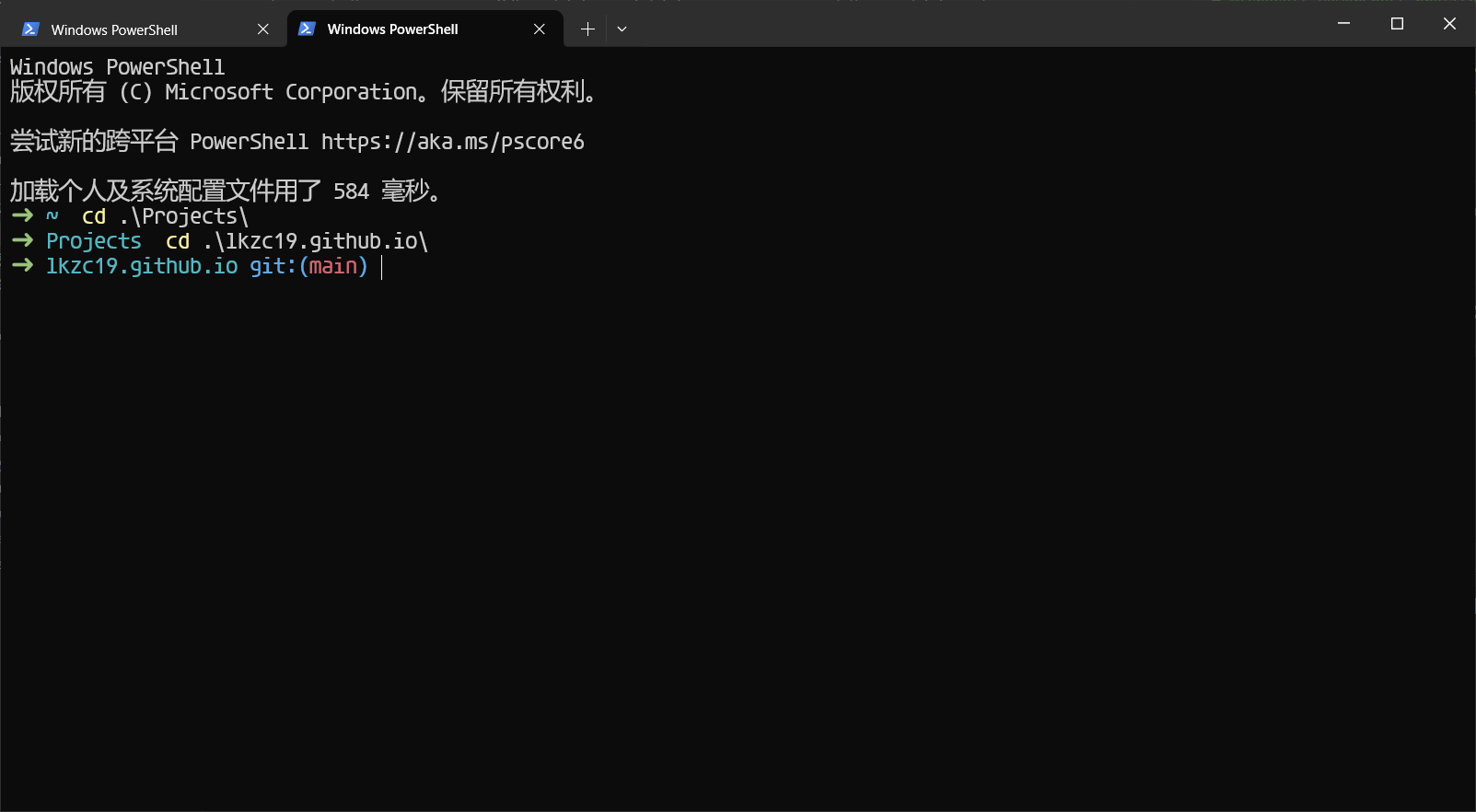
Task: Click the https://aka.ms/pscore6 link text
Action: (x=452, y=142)
